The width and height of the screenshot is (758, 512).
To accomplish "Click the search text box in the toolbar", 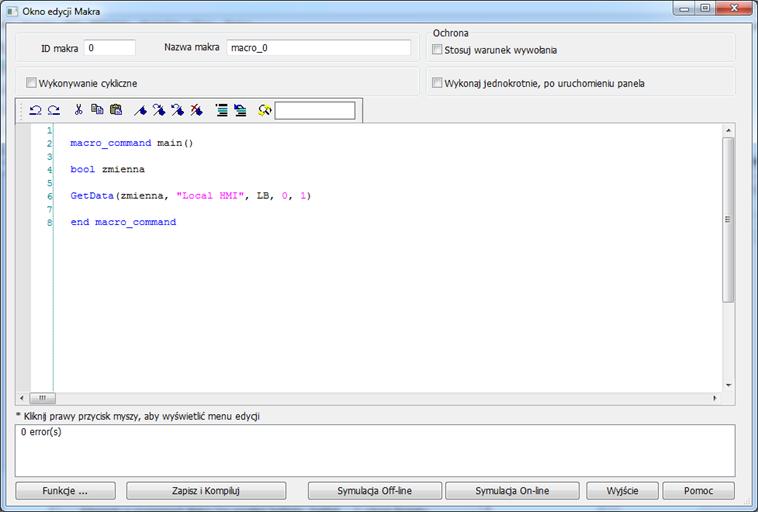I will click(315, 110).
